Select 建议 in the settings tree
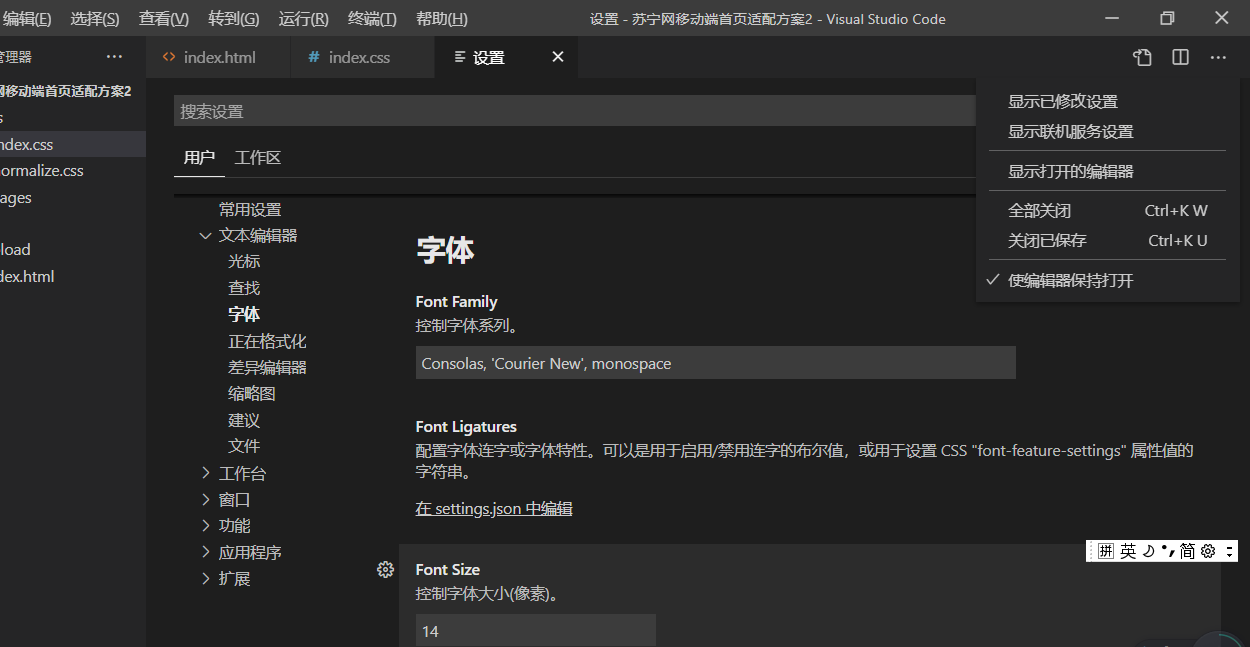Viewport: 1250px width, 647px height. pos(244,420)
